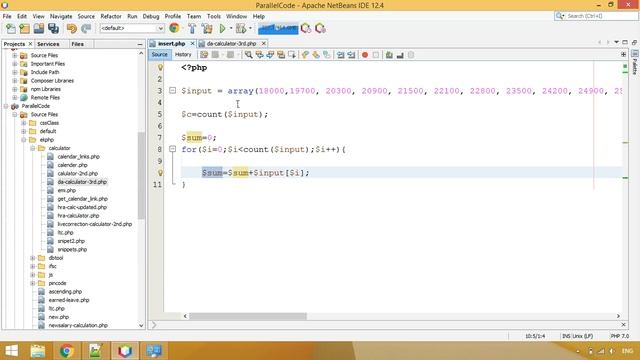Select hra-calculator.php in the tree
This screenshot has width=640, height=360.
pyautogui.click(x=78, y=216)
